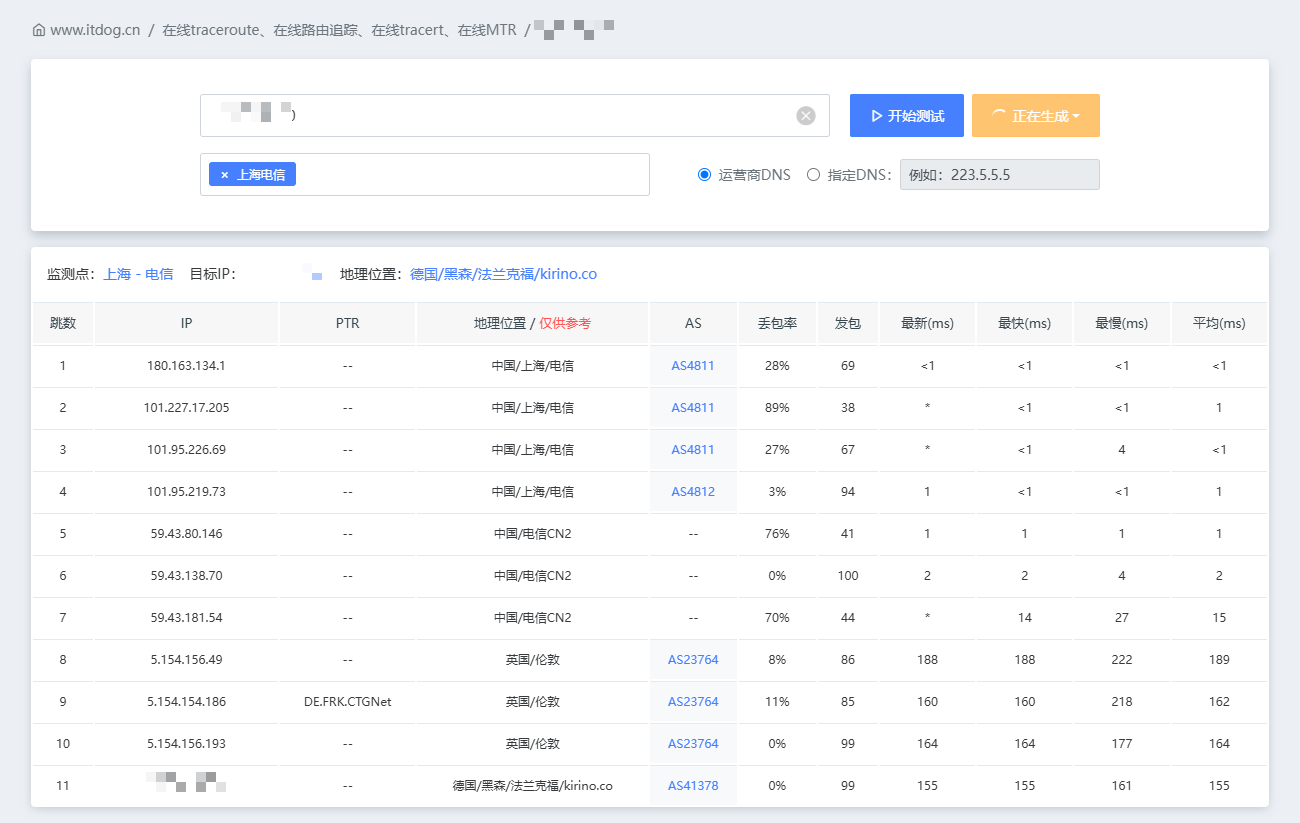Click the home icon in breadcrumb
This screenshot has width=1300, height=823.
39,30
